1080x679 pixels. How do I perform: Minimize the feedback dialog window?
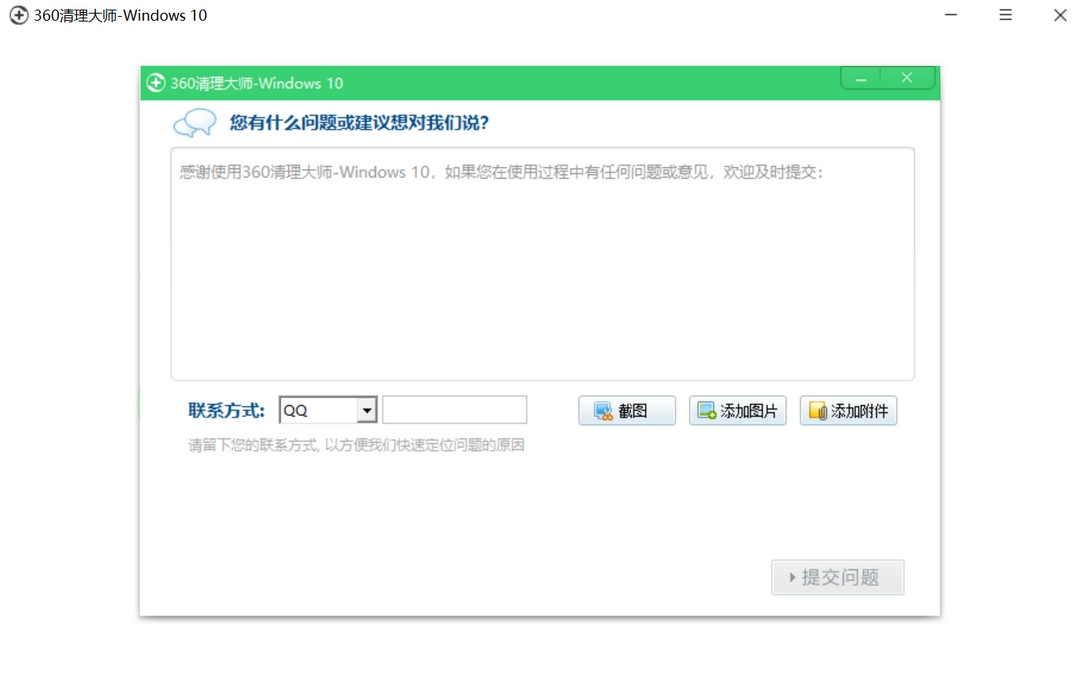(860, 77)
